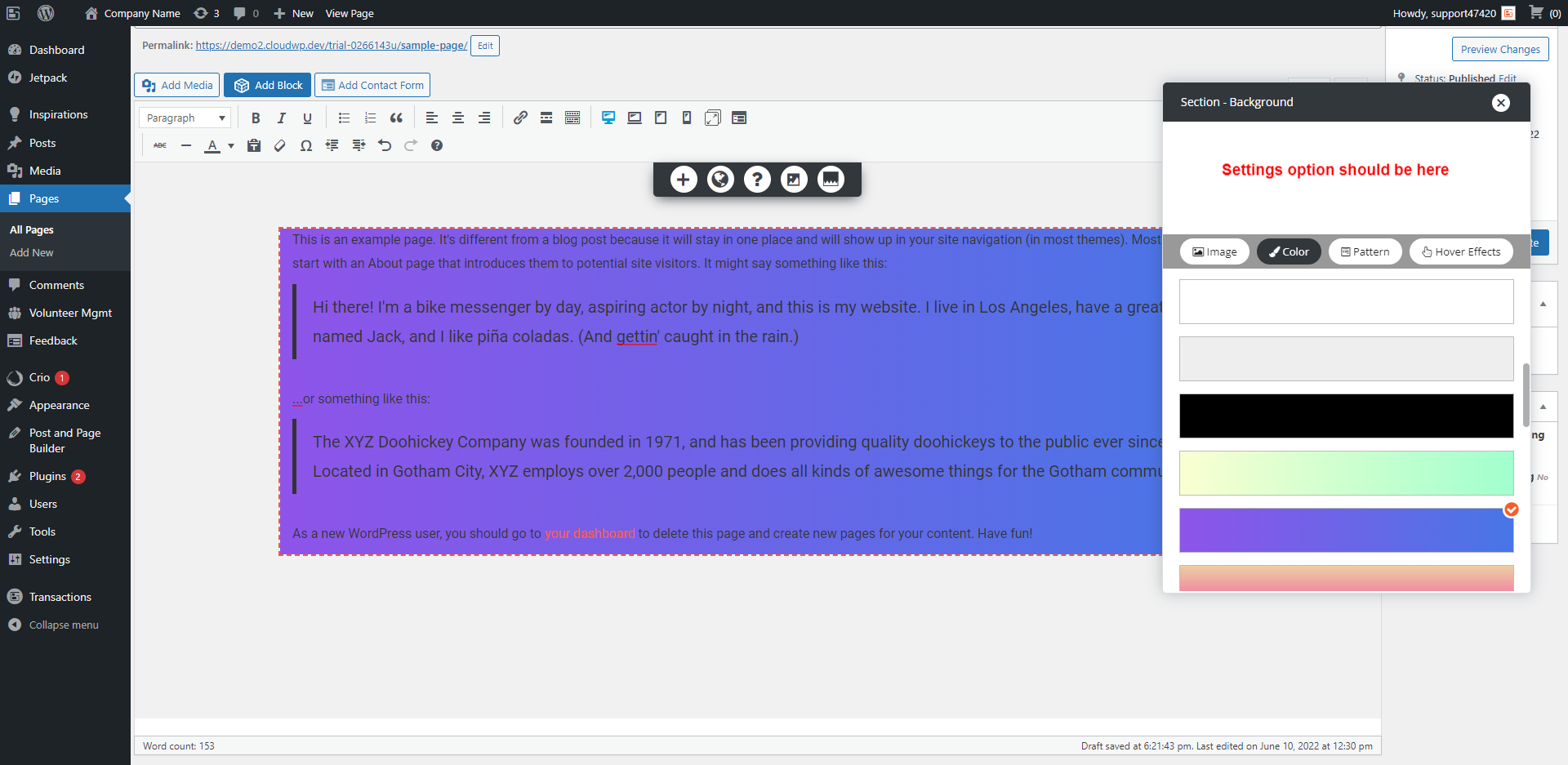The height and width of the screenshot is (765, 1568).
Task: Click the Preview Changes button
Action: (1500, 48)
